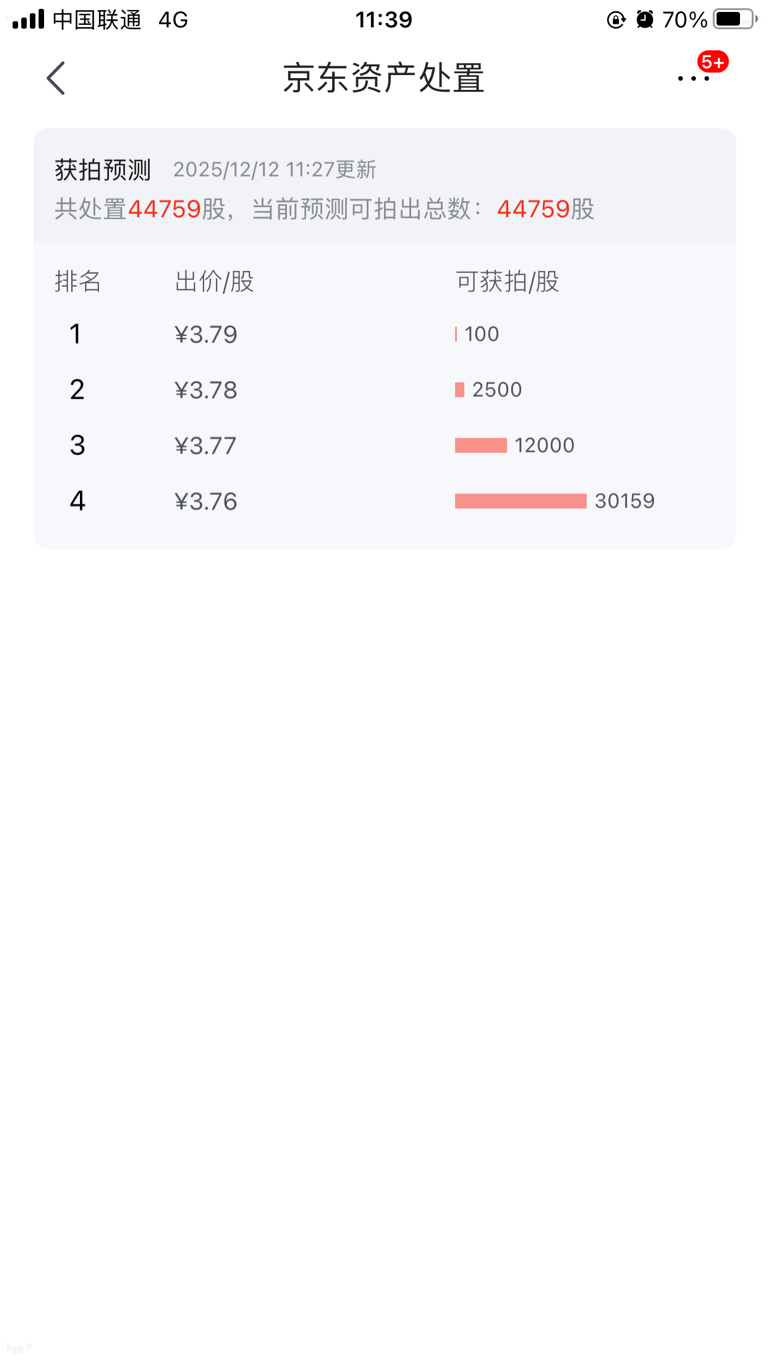Viewport: 768px width, 1366px height.
Task: Tap the red 5+ notification badge
Action: 713,62
